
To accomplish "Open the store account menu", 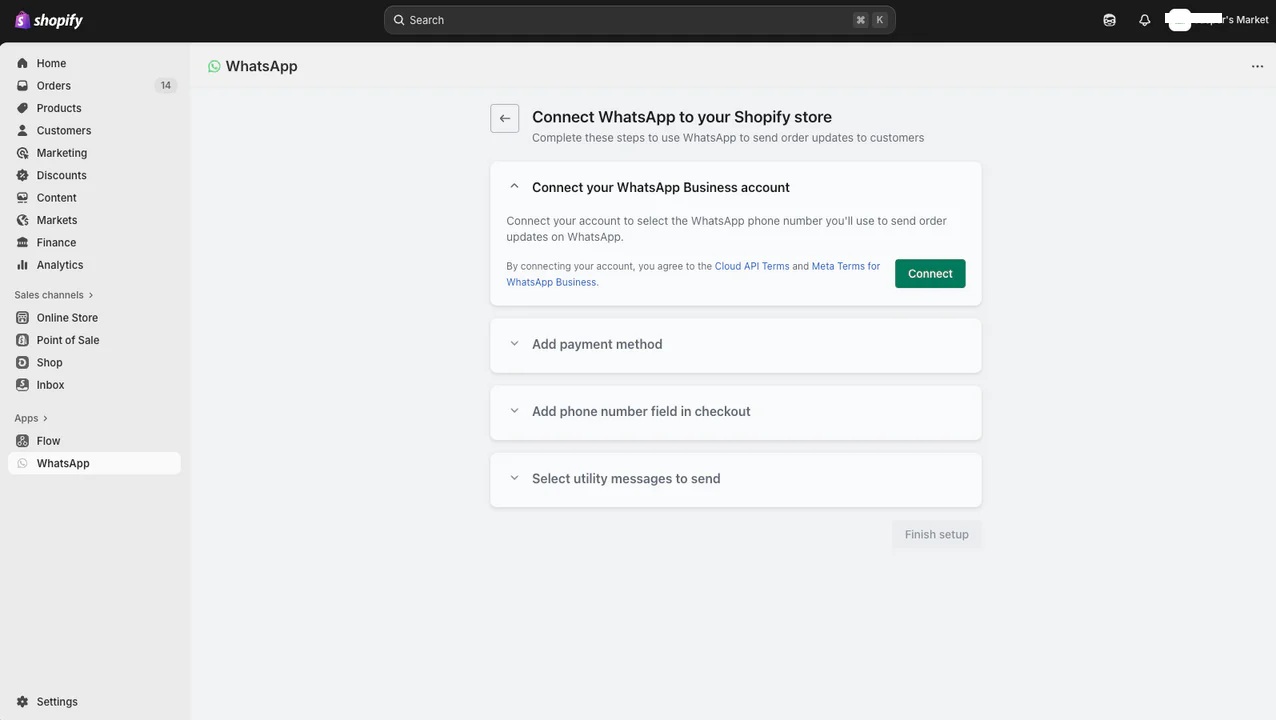I will tap(1217, 20).
